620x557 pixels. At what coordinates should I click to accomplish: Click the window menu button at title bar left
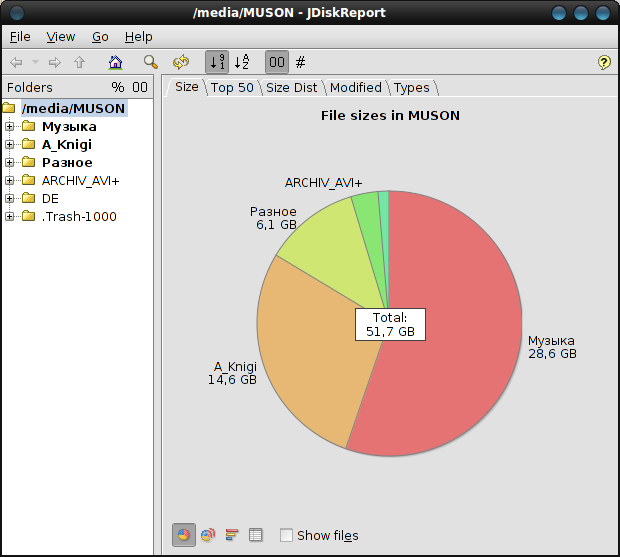click(x=17, y=13)
